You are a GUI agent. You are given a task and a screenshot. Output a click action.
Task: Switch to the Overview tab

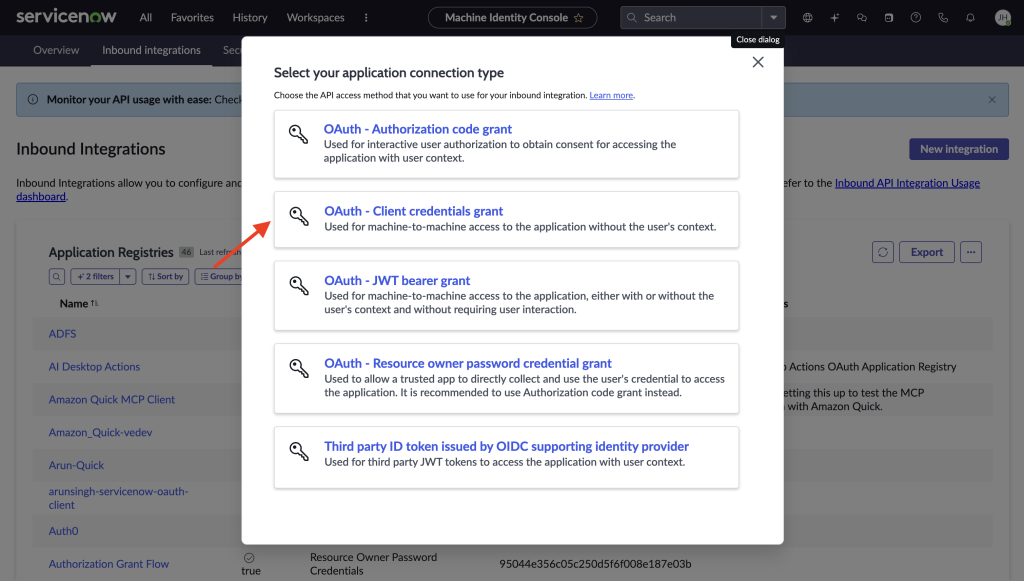tap(56, 50)
